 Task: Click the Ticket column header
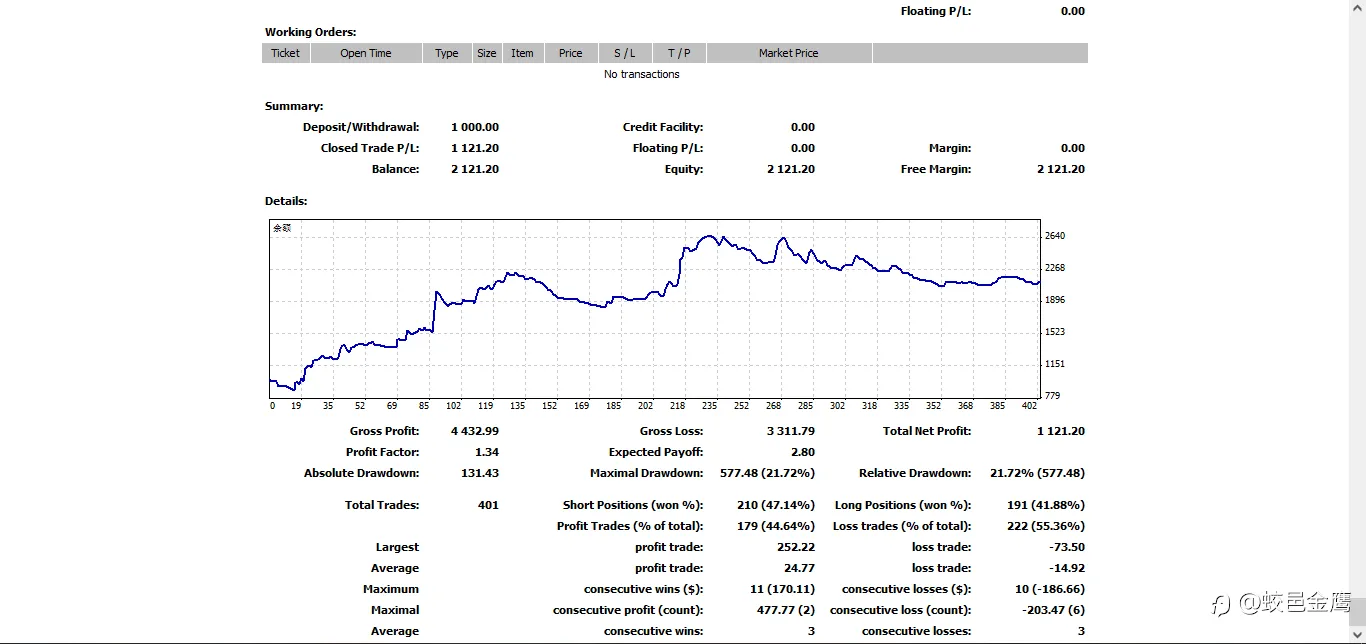[x=286, y=53]
